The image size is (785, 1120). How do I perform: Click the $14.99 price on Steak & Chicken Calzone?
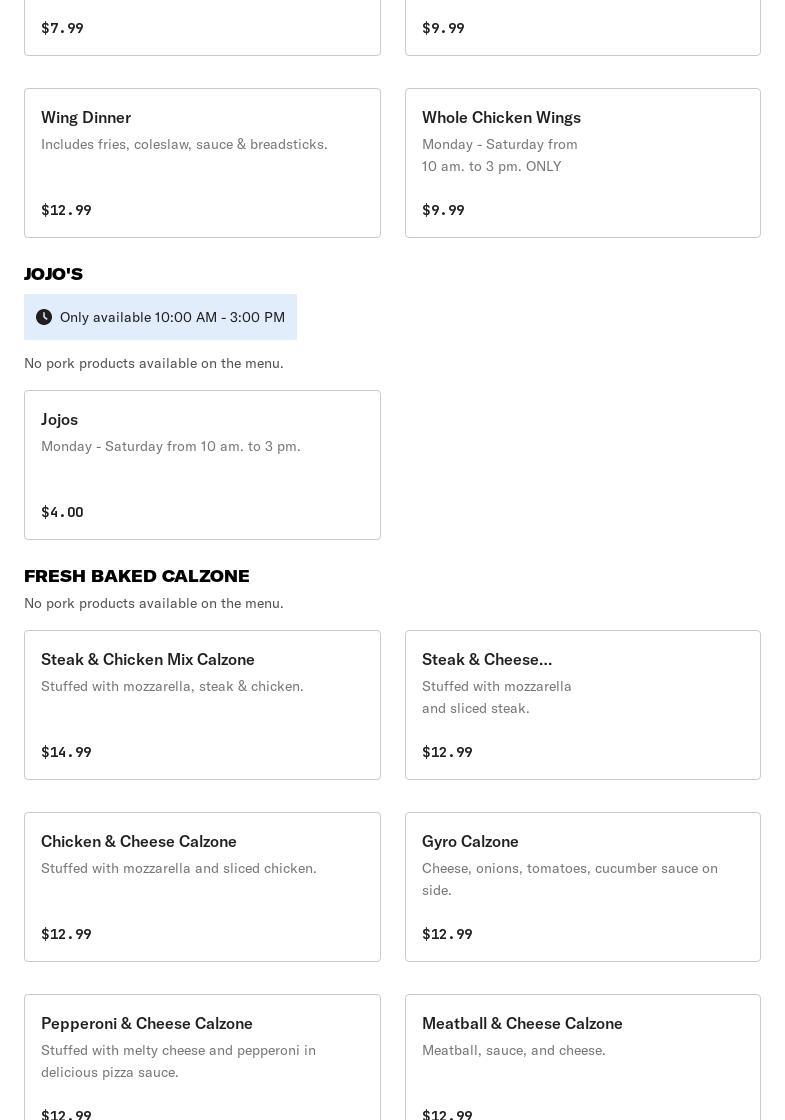point(66,752)
